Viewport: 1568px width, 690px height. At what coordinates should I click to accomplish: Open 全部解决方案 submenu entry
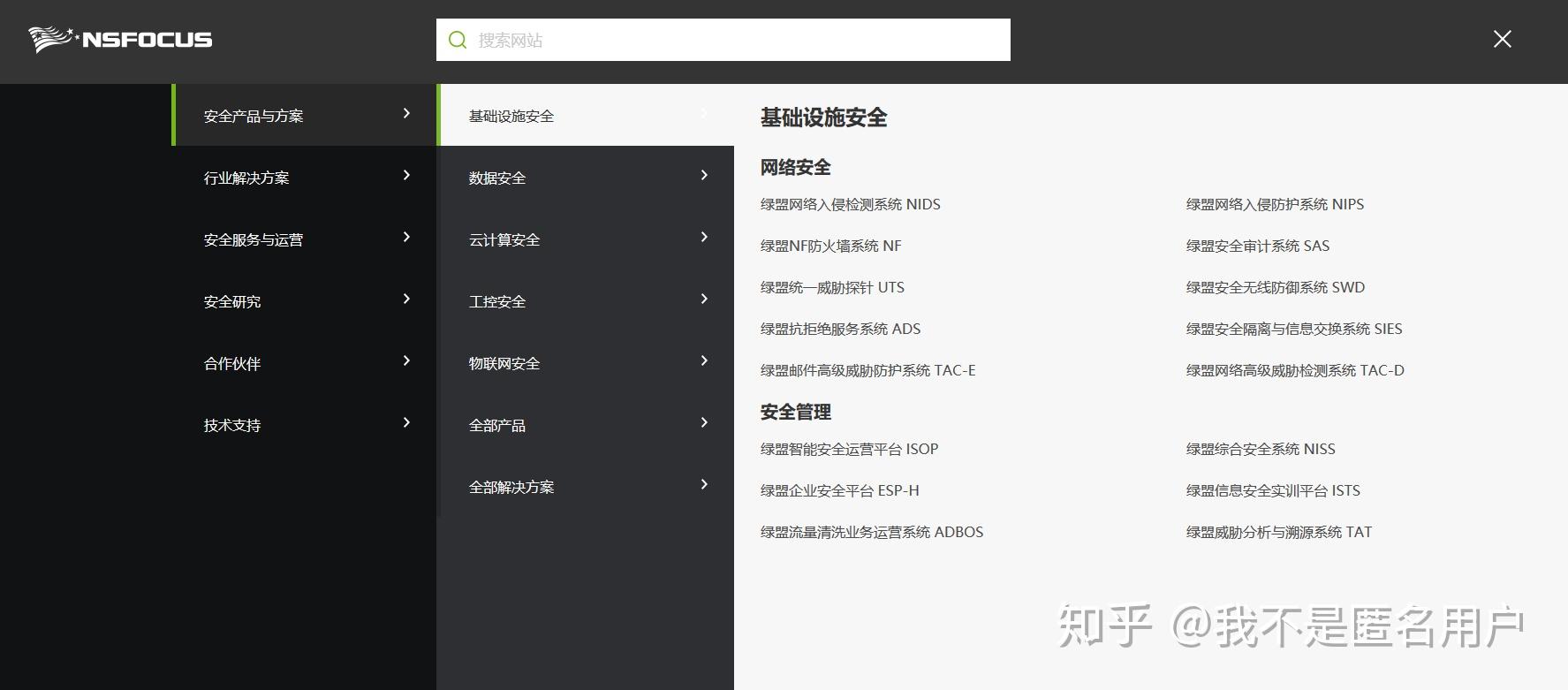[586, 486]
